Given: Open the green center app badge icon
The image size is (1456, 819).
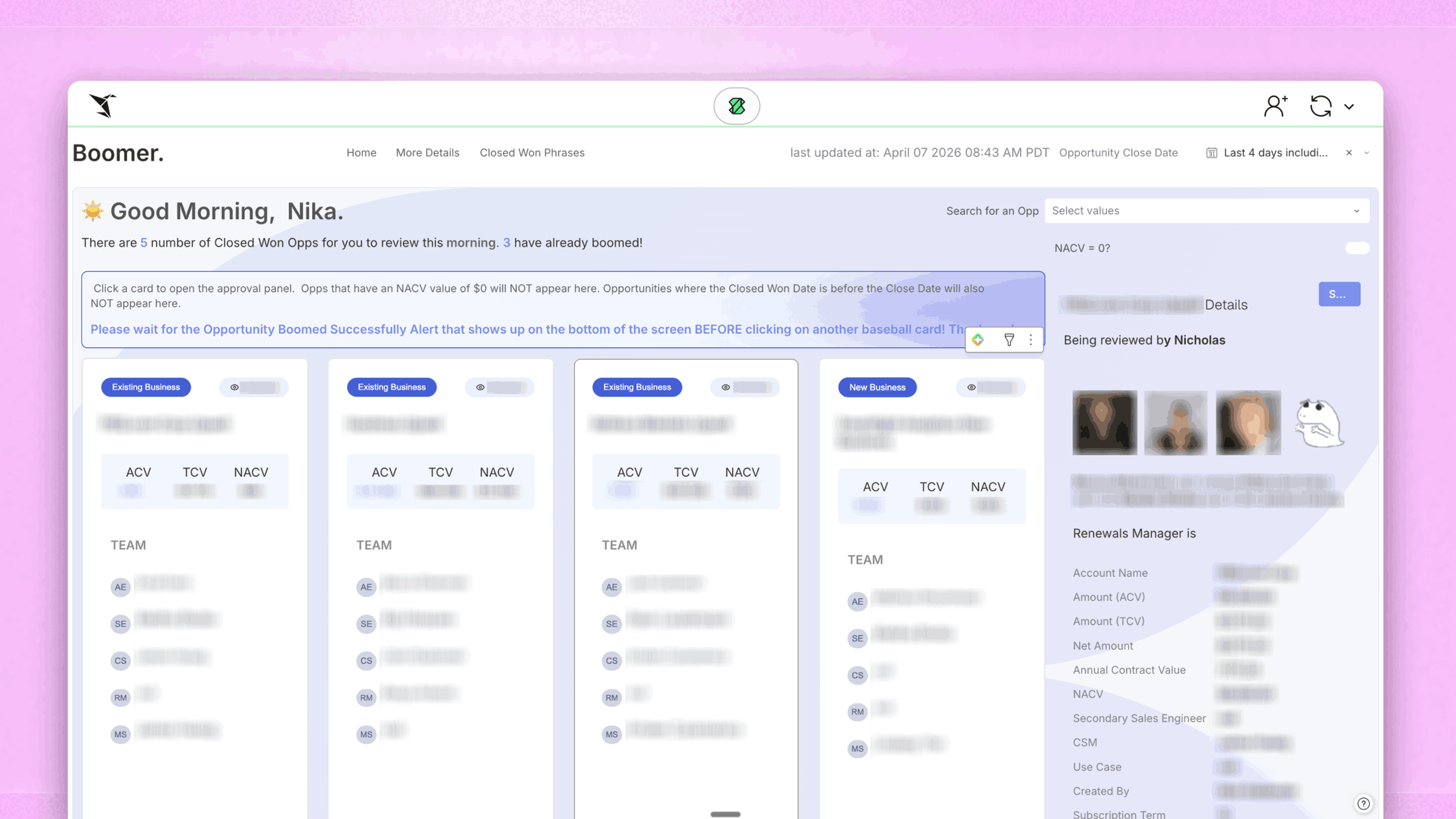Looking at the screenshot, I should tap(736, 106).
